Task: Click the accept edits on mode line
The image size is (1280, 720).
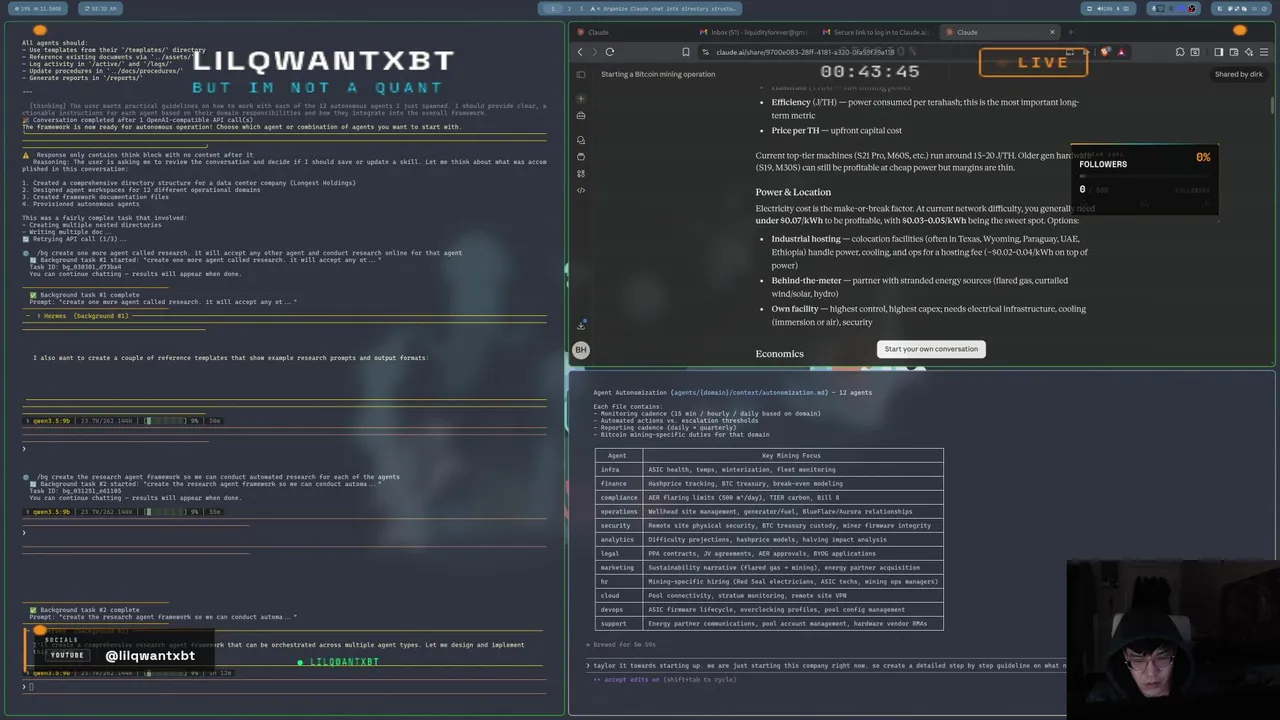Action: tap(664, 680)
